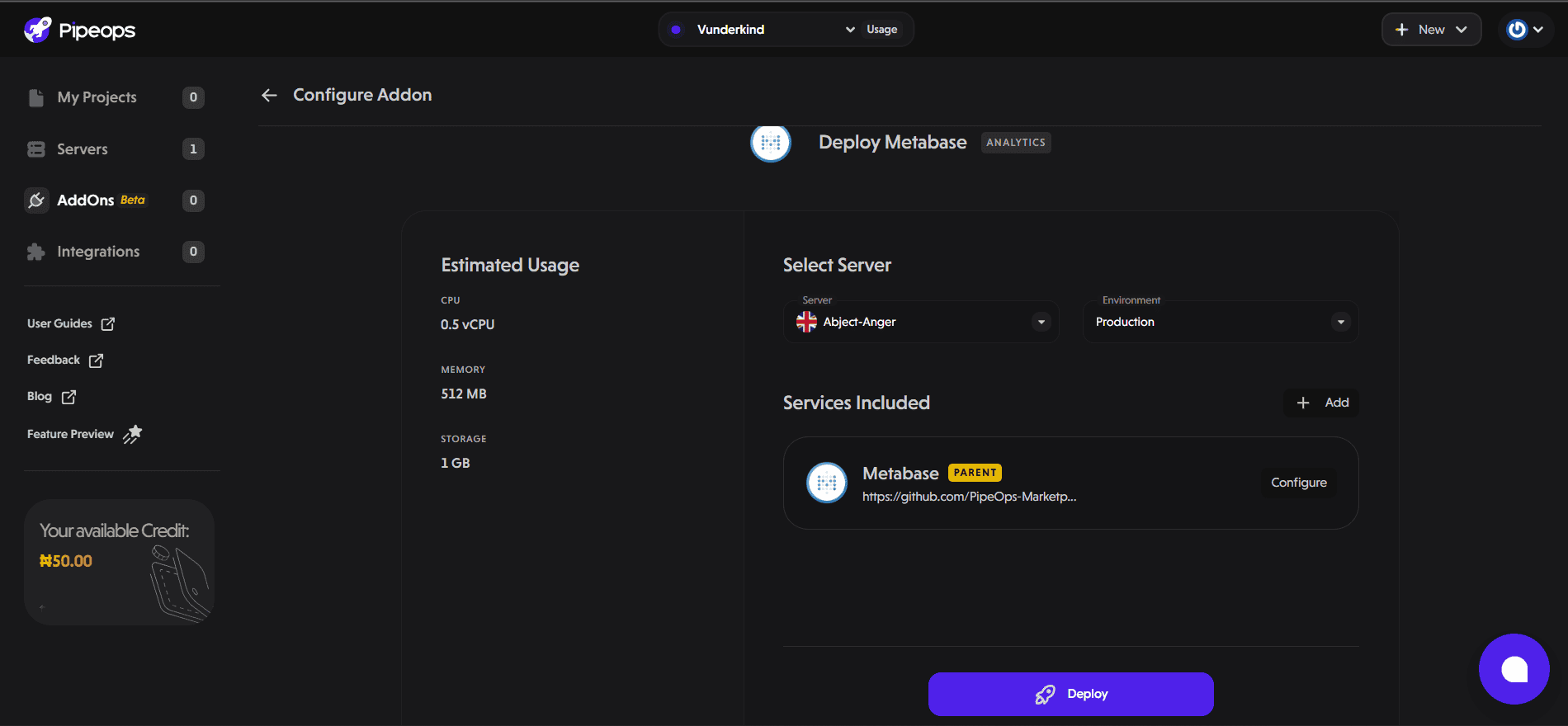Click the Pipeops rocket logo

tap(38, 30)
